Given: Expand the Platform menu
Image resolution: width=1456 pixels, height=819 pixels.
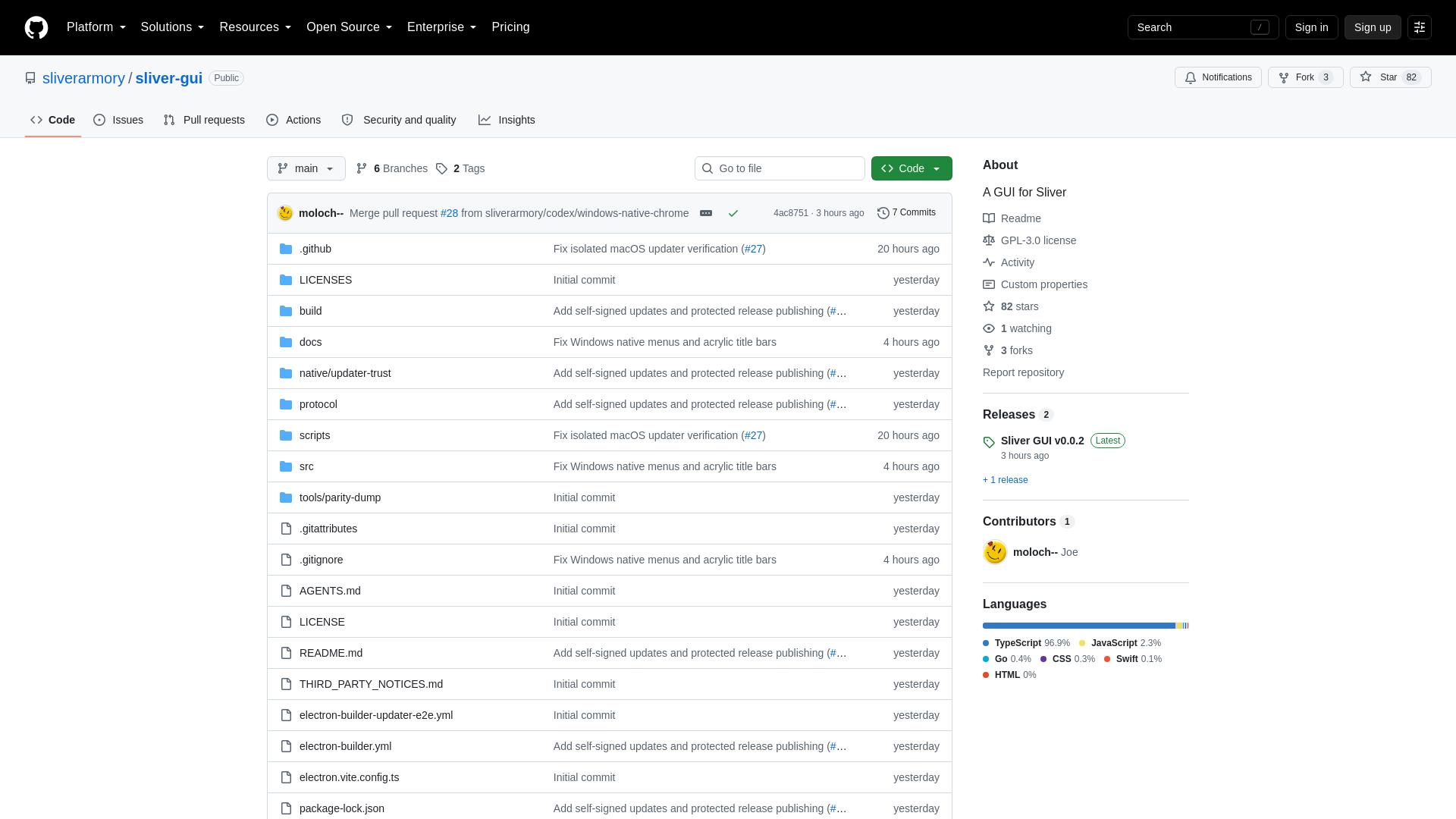Looking at the screenshot, I should [96, 27].
